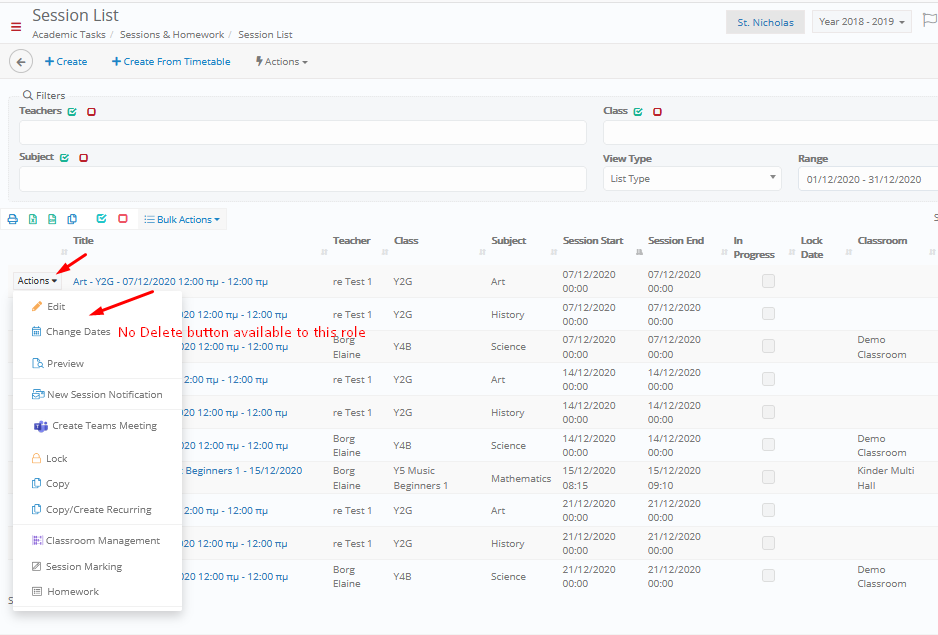Print the session list
The width and height of the screenshot is (938, 635).
tap(13, 219)
